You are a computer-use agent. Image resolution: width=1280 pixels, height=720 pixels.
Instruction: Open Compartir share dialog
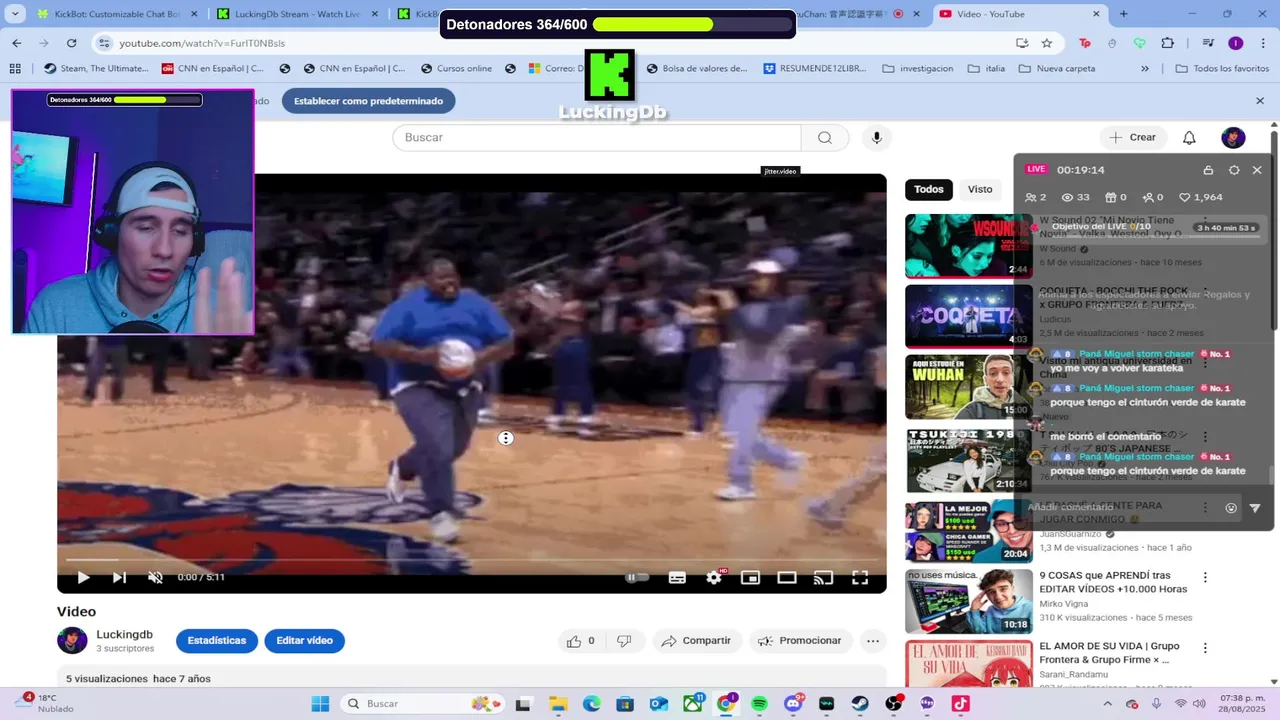696,641
